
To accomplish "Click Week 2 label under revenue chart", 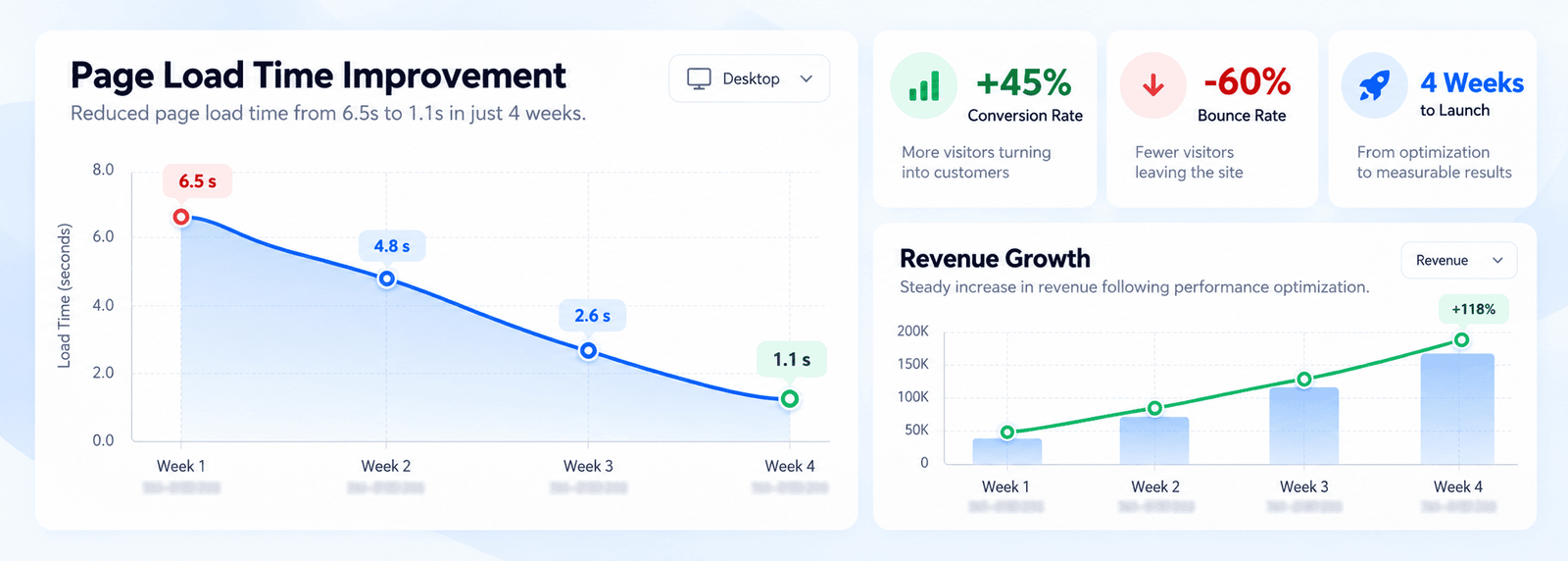I will (x=1155, y=486).
